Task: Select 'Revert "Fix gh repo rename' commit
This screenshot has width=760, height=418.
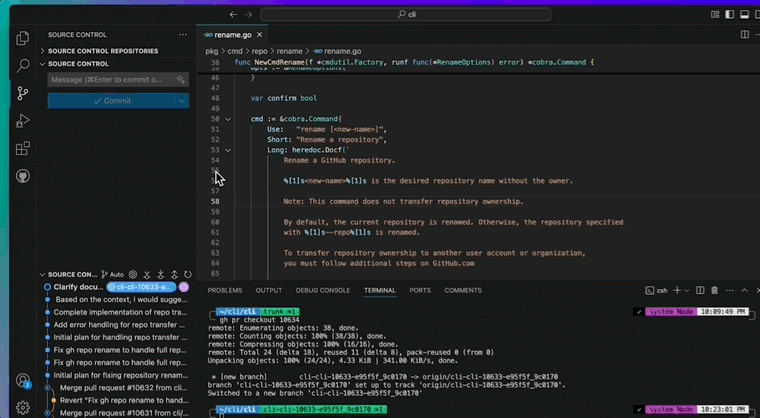Action: click(x=124, y=401)
